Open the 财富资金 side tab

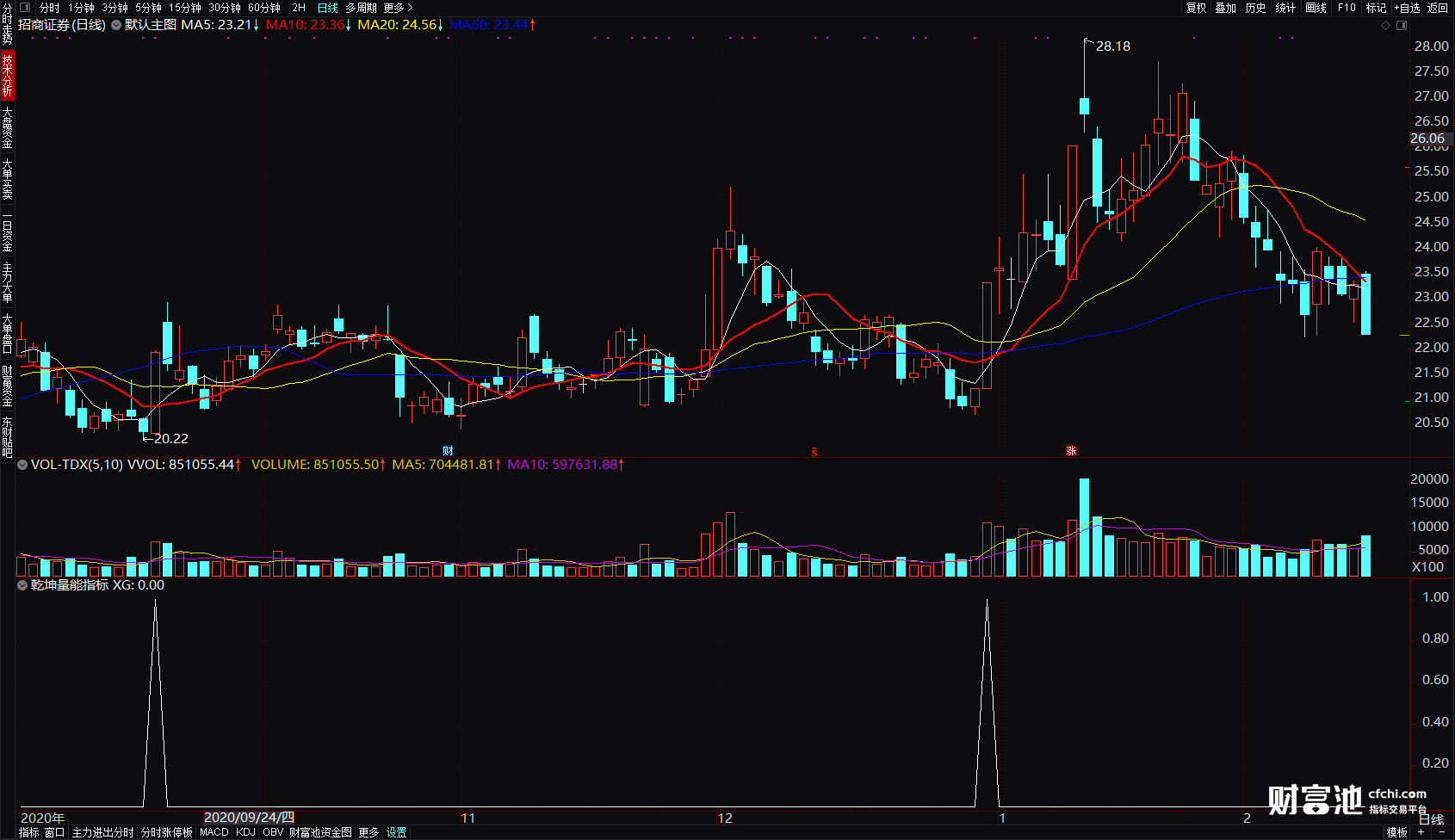tap(7, 386)
